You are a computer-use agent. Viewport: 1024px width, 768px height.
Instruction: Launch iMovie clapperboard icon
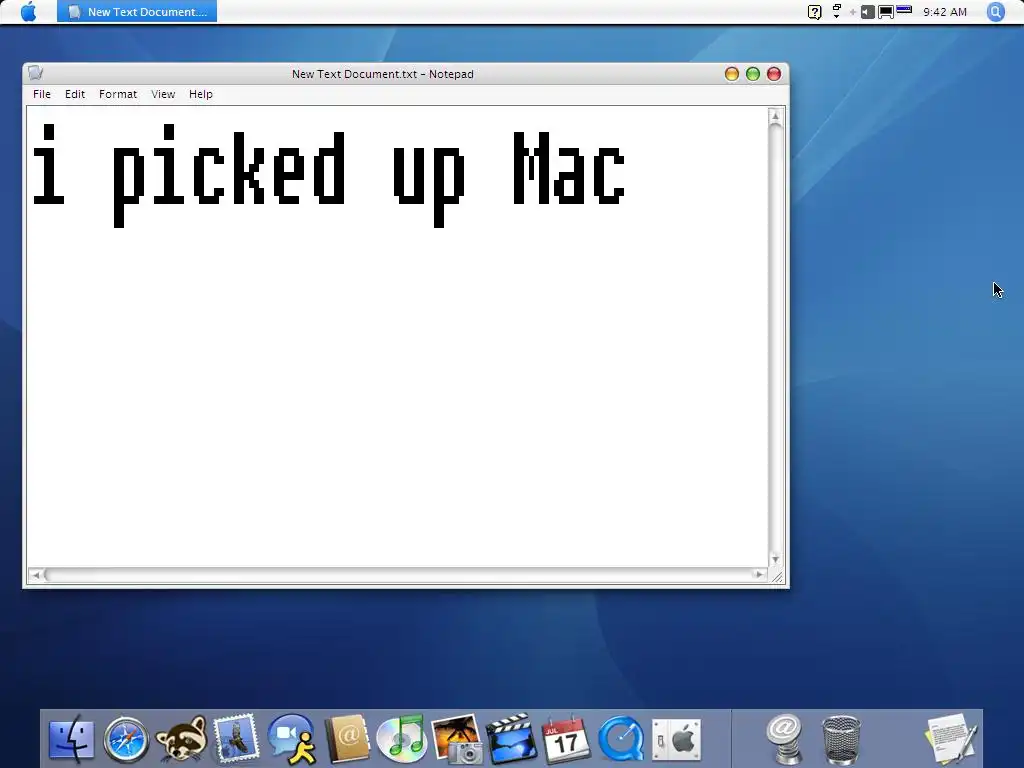[511, 739]
